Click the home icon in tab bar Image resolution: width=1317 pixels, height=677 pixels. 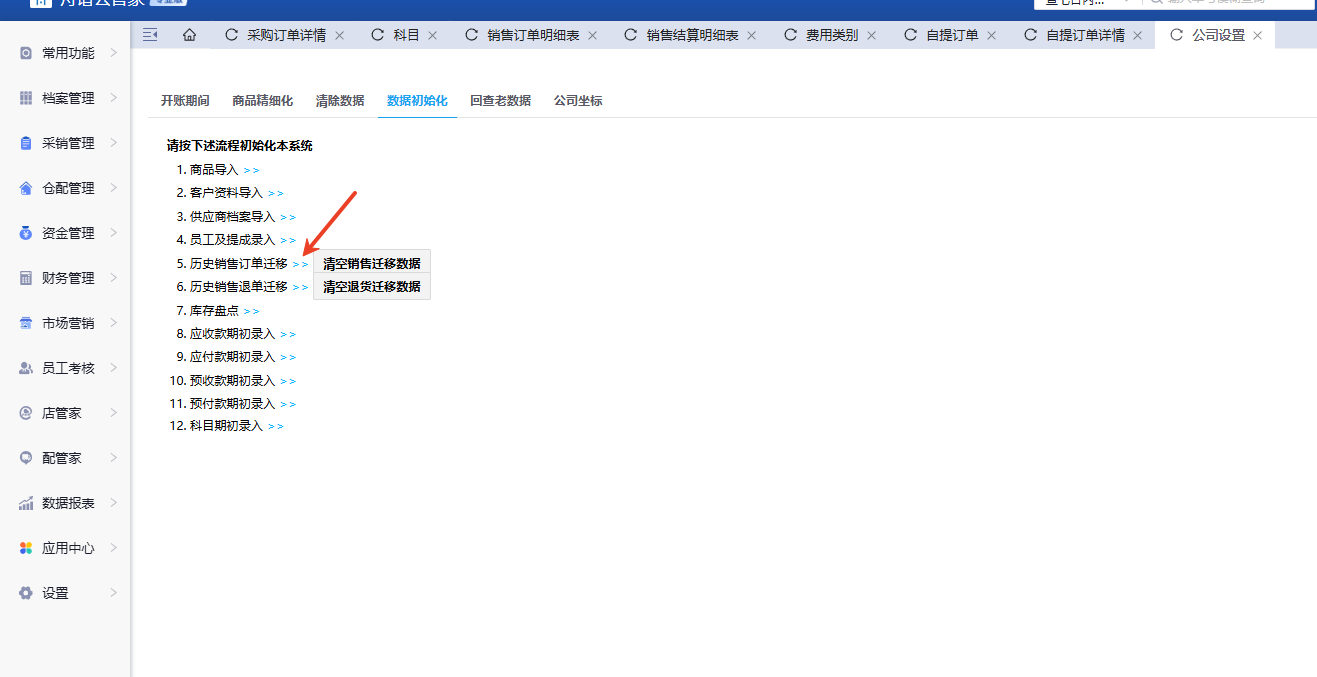(x=189, y=35)
